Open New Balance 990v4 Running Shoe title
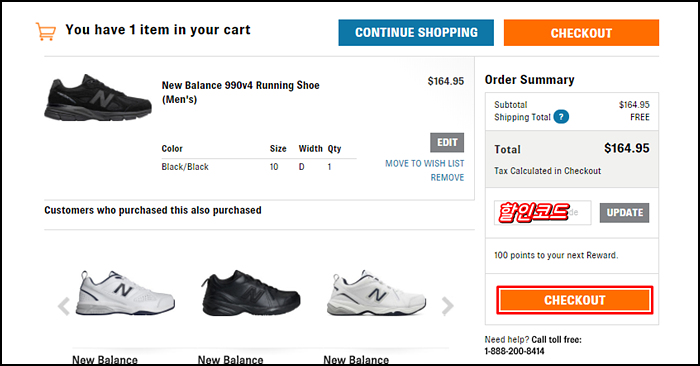This screenshot has width=700, height=366. pyautogui.click(x=240, y=92)
